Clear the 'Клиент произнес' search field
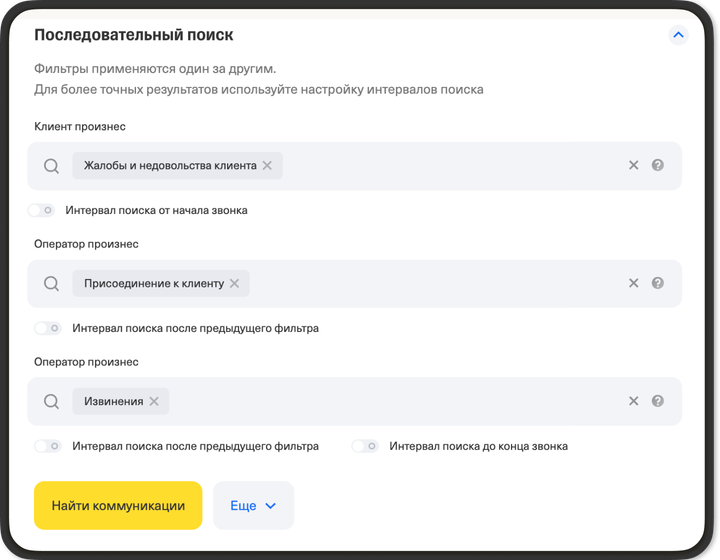Image resolution: width=720 pixels, height=560 pixels. pyautogui.click(x=633, y=166)
